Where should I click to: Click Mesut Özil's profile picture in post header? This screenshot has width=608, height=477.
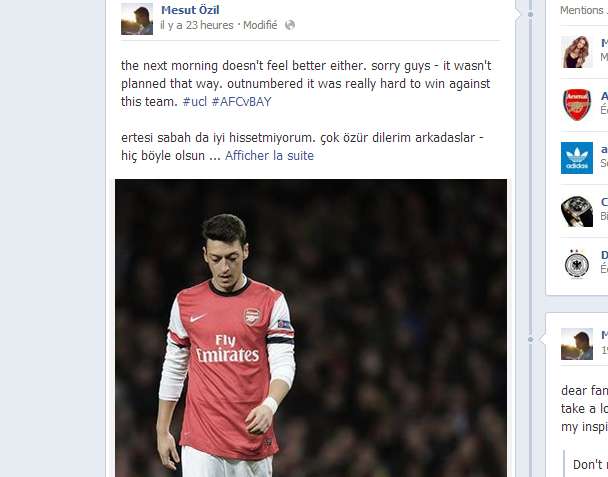(137, 18)
